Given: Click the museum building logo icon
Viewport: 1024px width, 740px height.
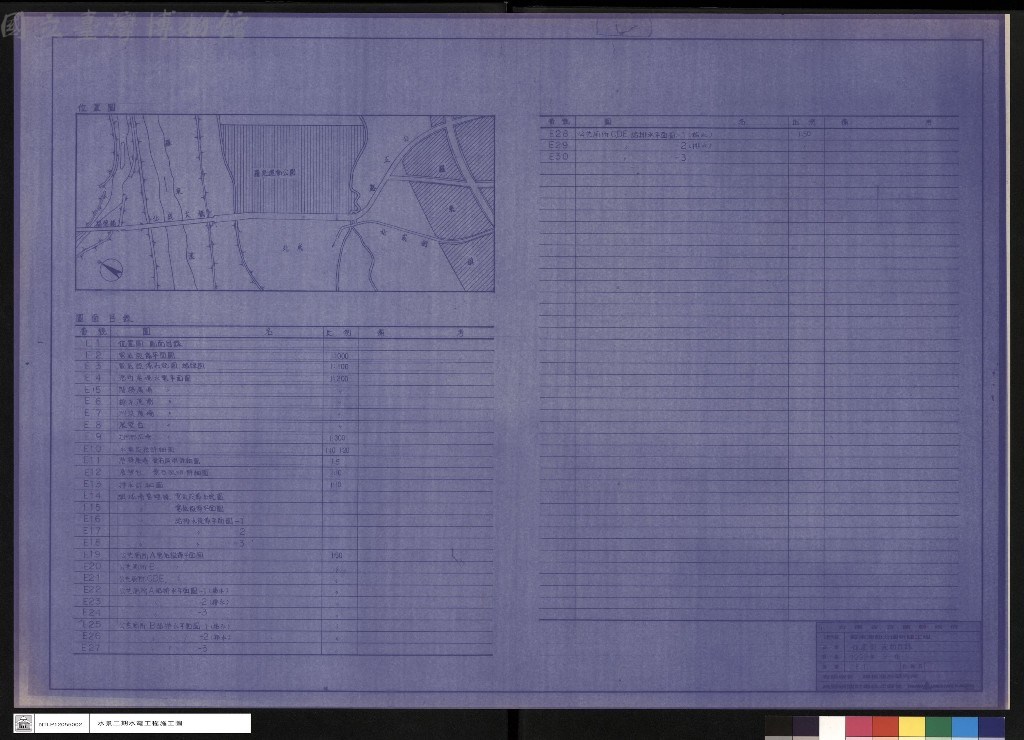Looking at the screenshot, I should click(24, 723).
